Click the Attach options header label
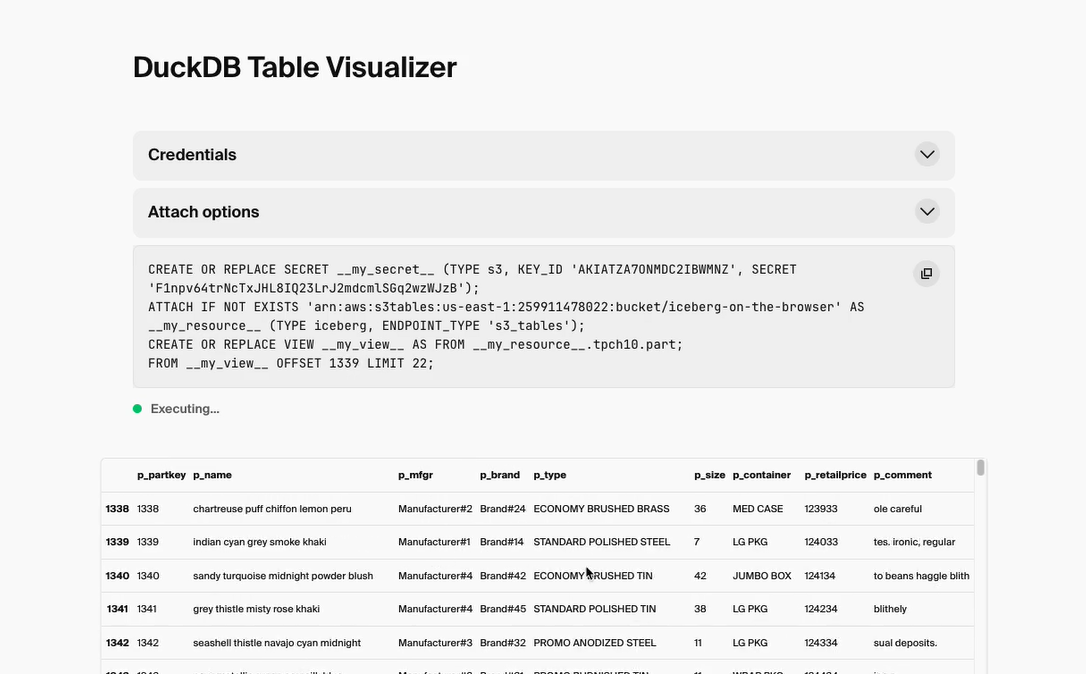Screen dimensions: 1086x674 click(204, 212)
